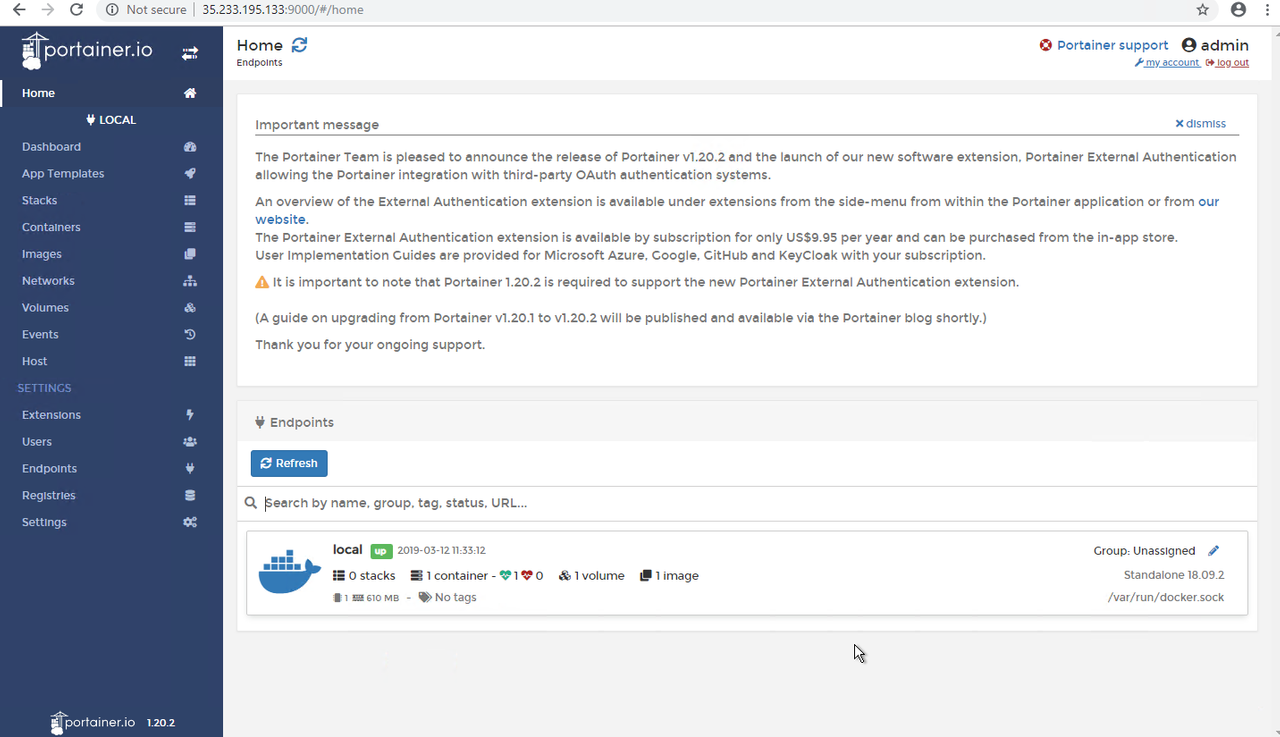1280x737 pixels.
Task: Click the Host grid icon
Action: point(190,361)
